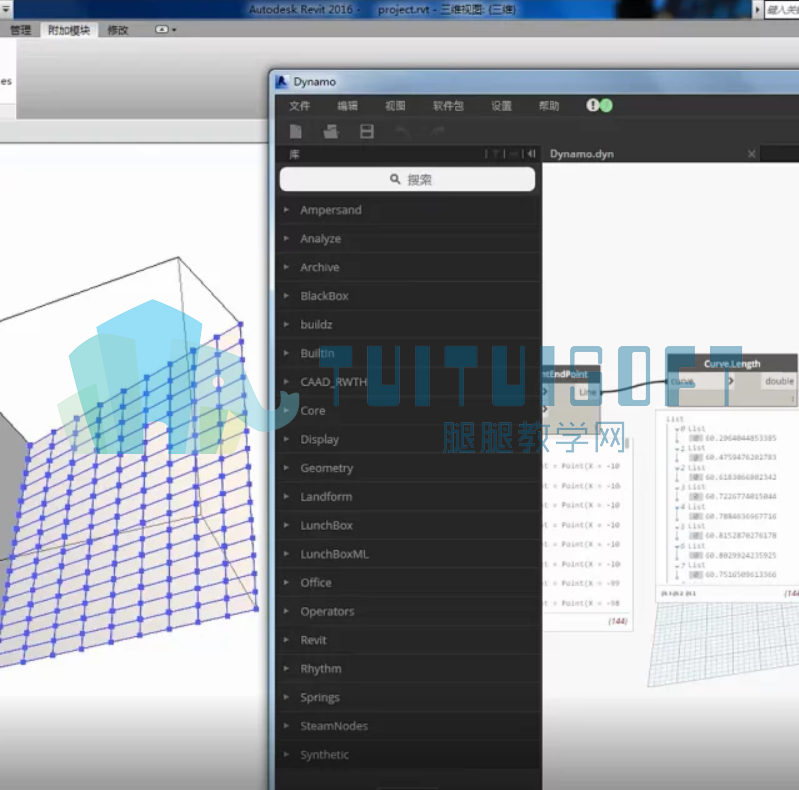Click the New file icon in Dynamo toolbar
Viewport: 799px width, 790px height.
(x=296, y=131)
